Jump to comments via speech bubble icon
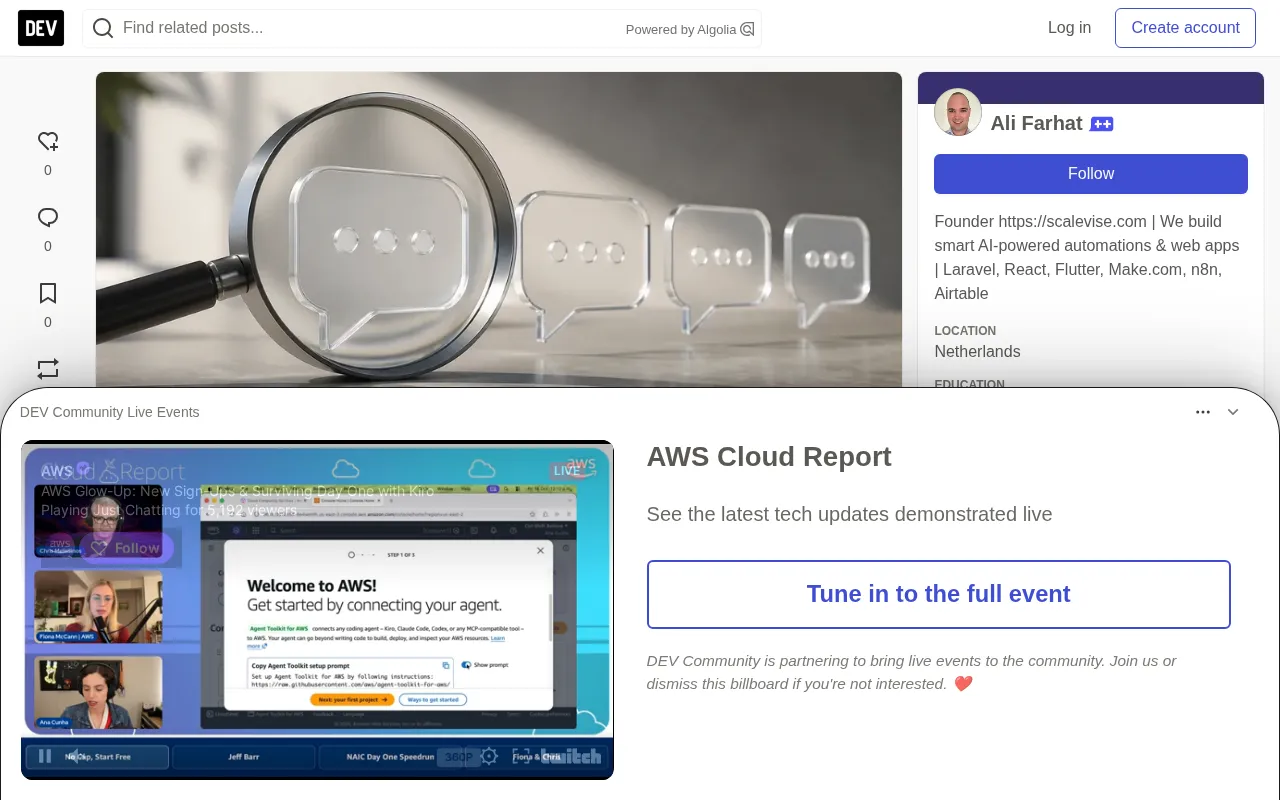Image resolution: width=1280 pixels, height=800 pixels. pyautogui.click(x=48, y=217)
